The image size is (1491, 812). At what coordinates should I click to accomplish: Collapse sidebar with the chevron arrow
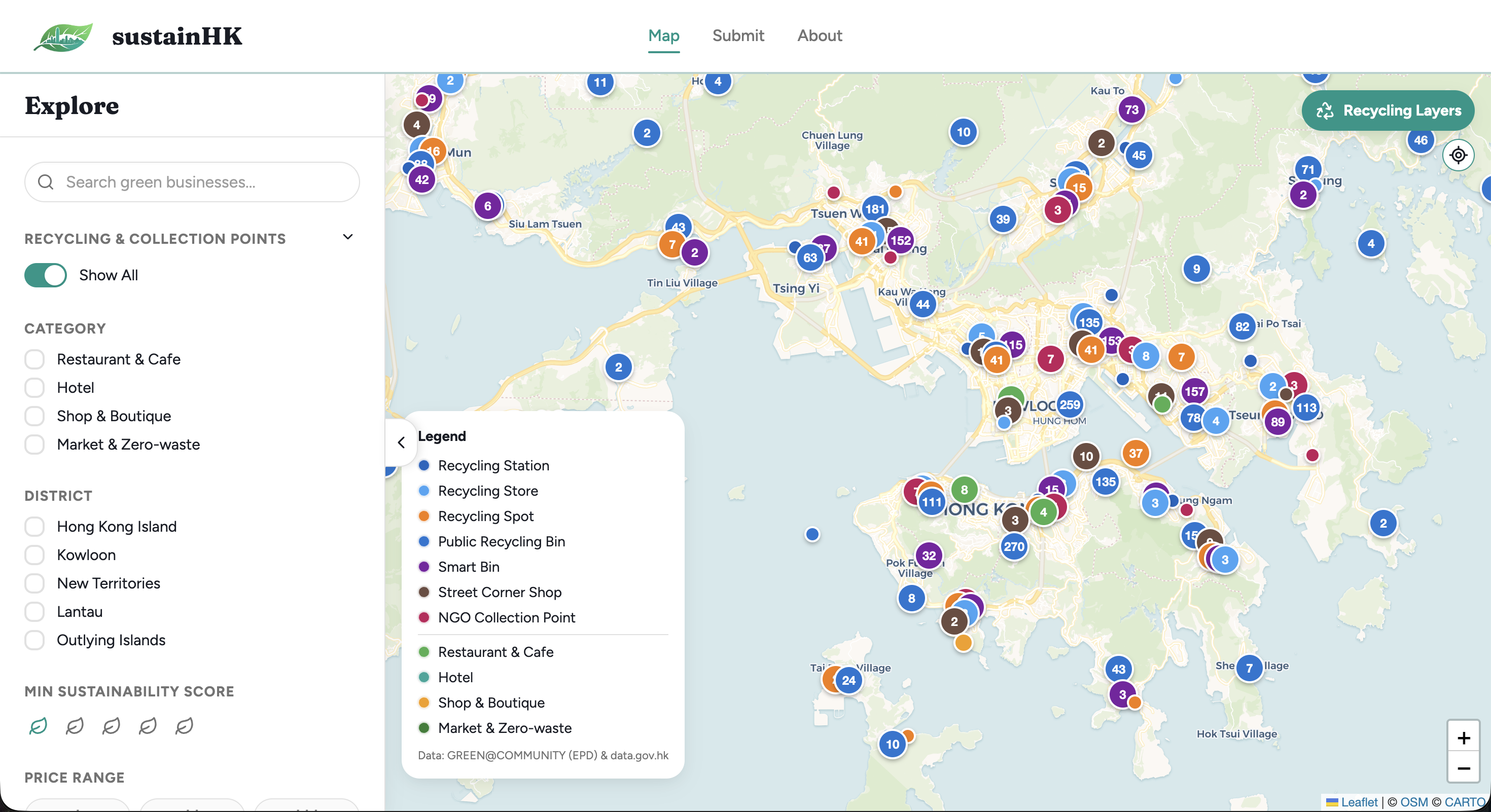pyautogui.click(x=401, y=442)
